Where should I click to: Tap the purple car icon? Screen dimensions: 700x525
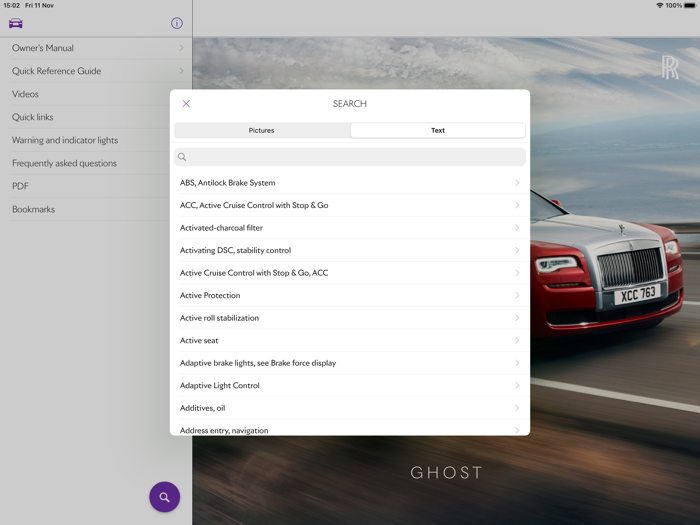(x=16, y=23)
